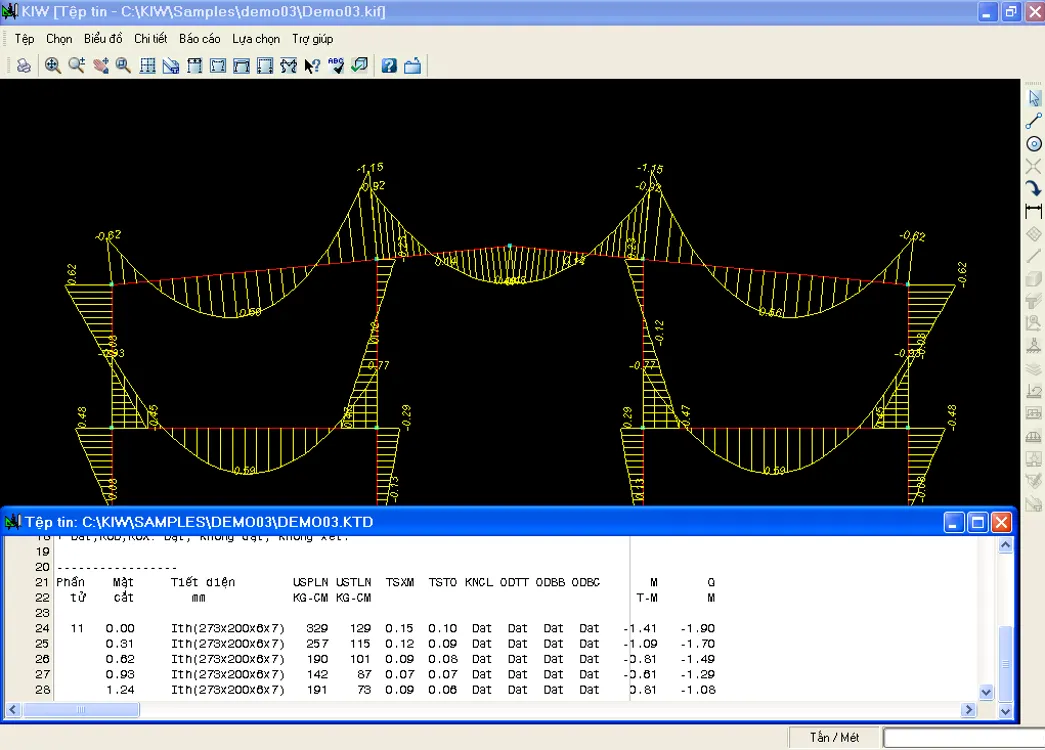
Task: Click the grid display toolbar icon
Action: (147, 66)
